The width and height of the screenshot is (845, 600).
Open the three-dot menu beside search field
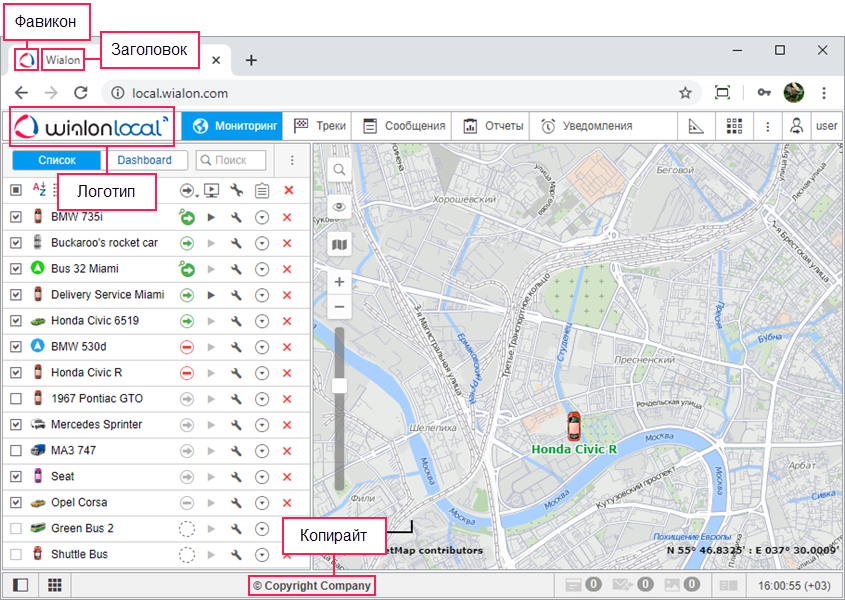(292, 160)
